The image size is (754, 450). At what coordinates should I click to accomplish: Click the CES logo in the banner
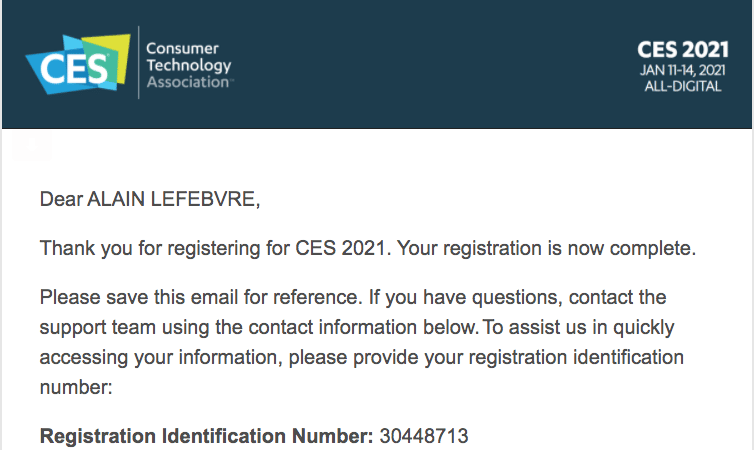(x=78, y=64)
